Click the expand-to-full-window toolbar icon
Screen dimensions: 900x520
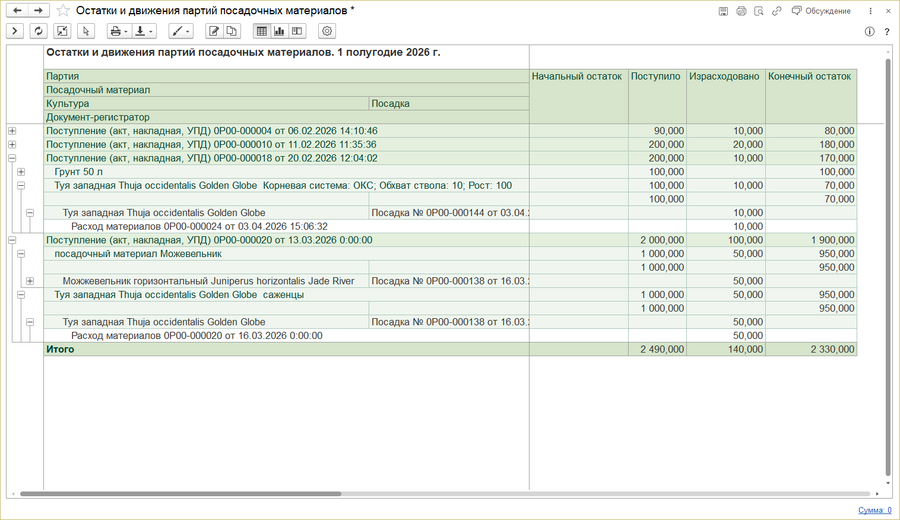[x=62, y=31]
